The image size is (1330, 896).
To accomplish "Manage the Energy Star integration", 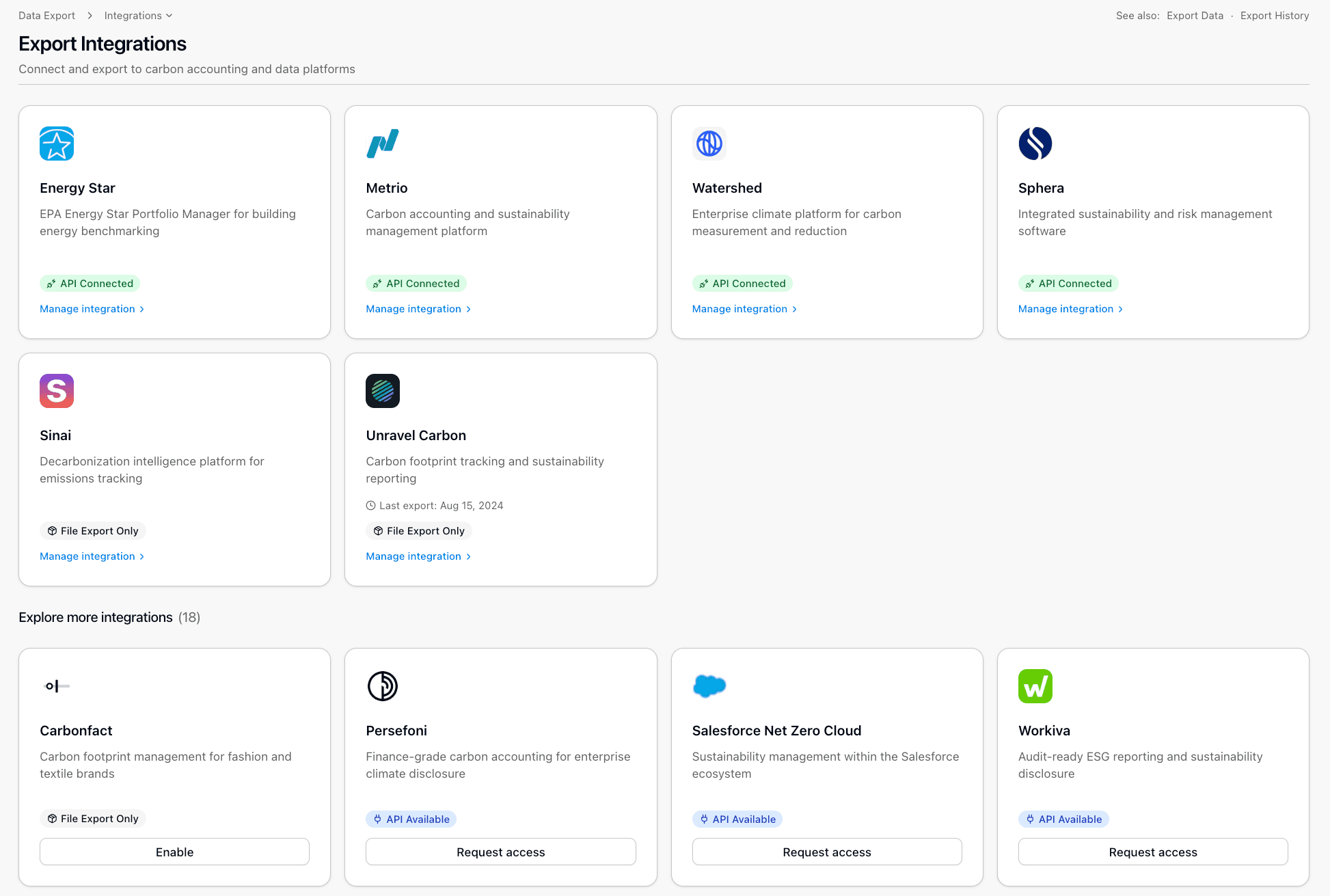I will tap(92, 309).
